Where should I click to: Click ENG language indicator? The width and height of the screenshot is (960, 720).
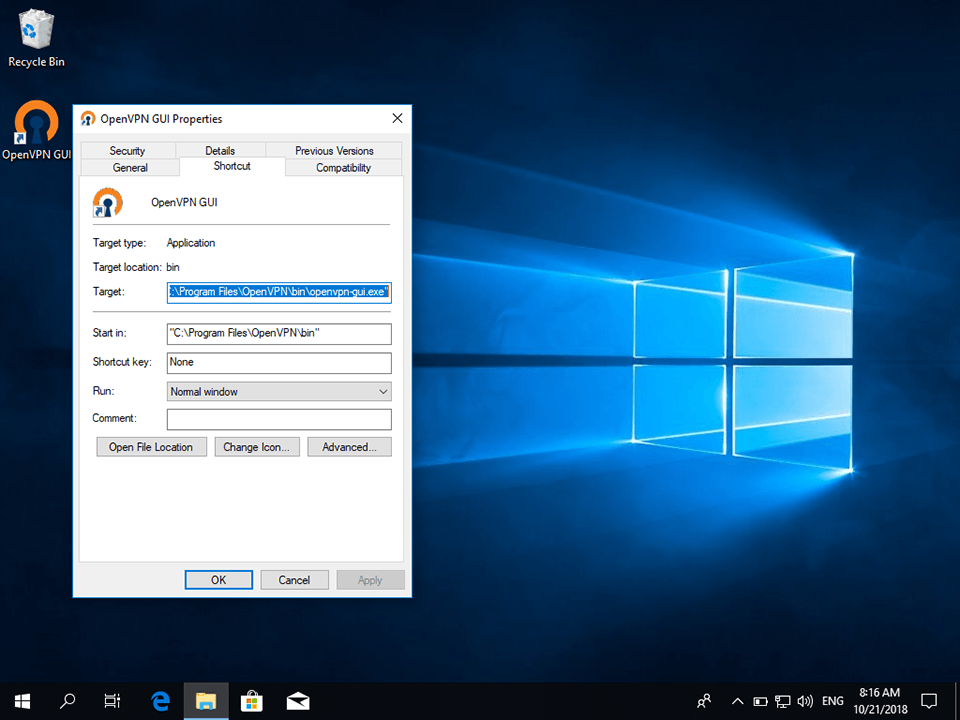833,701
